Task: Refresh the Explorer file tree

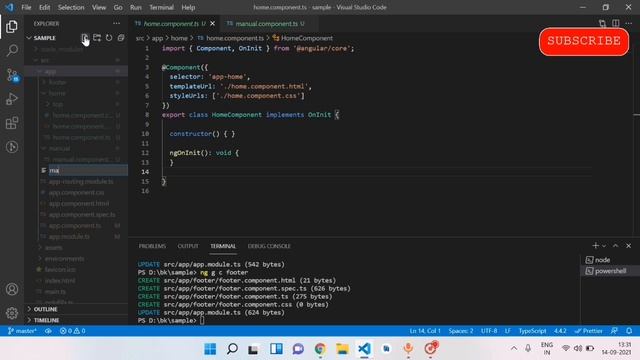Action: [x=109, y=38]
